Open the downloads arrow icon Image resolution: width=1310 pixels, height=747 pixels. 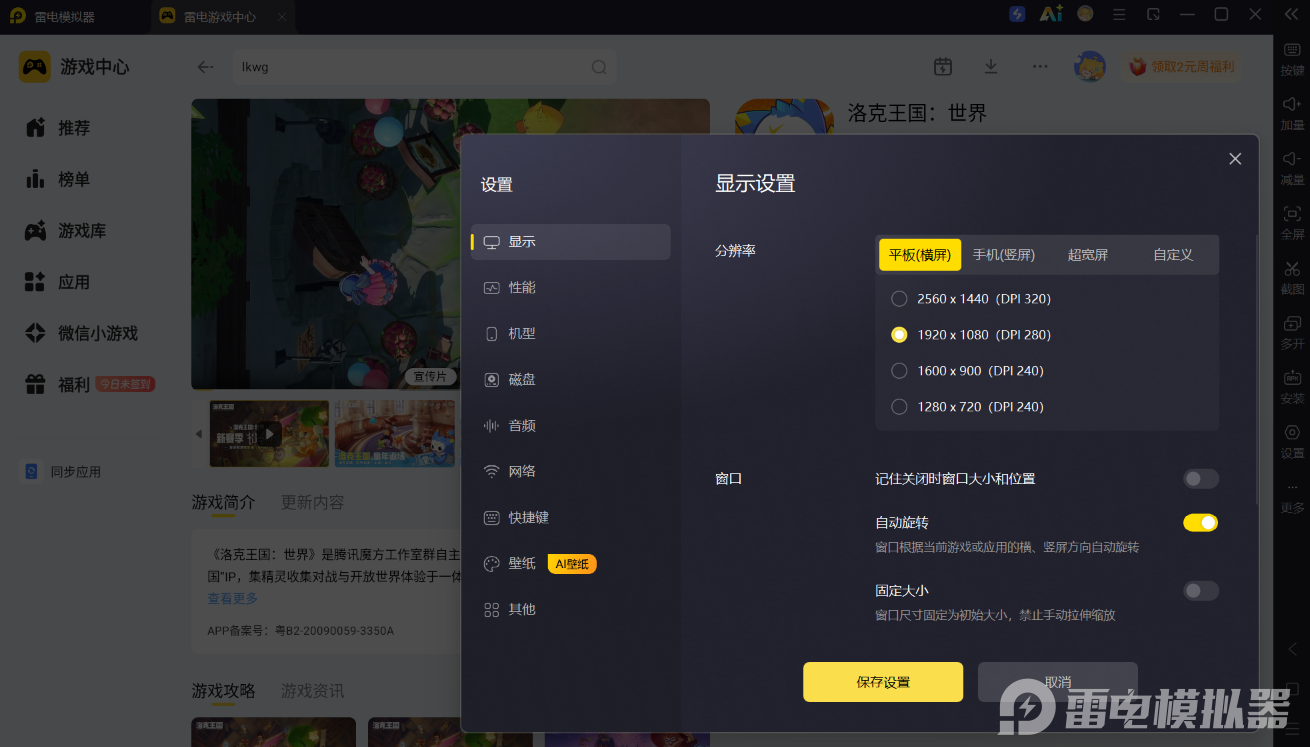(991, 66)
